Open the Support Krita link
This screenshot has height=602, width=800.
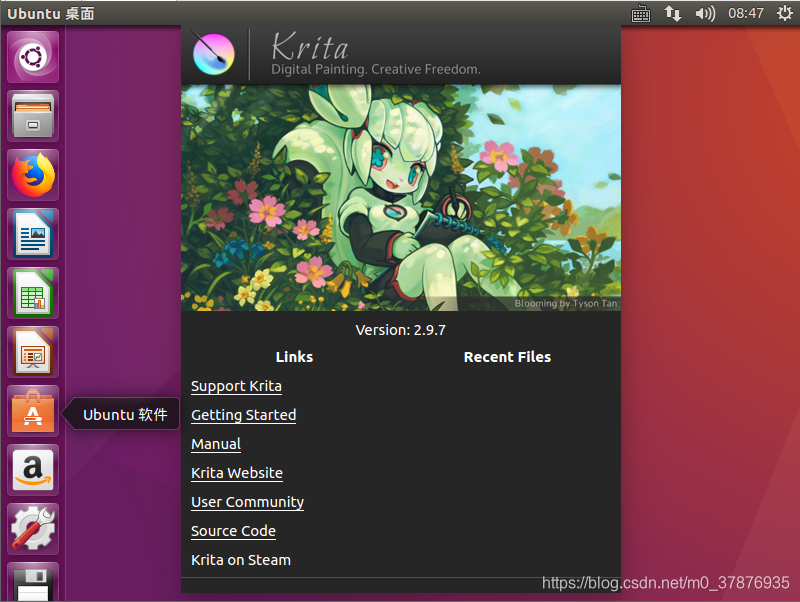click(x=236, y=386)
